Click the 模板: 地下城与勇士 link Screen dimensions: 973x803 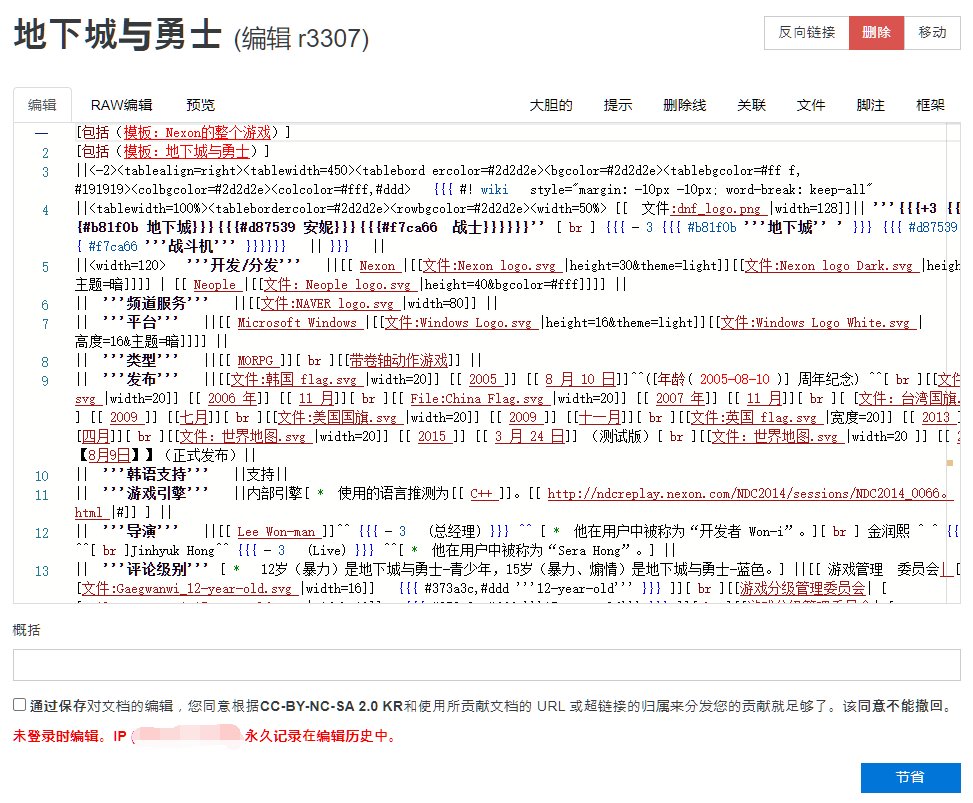(x=186, y=151)
